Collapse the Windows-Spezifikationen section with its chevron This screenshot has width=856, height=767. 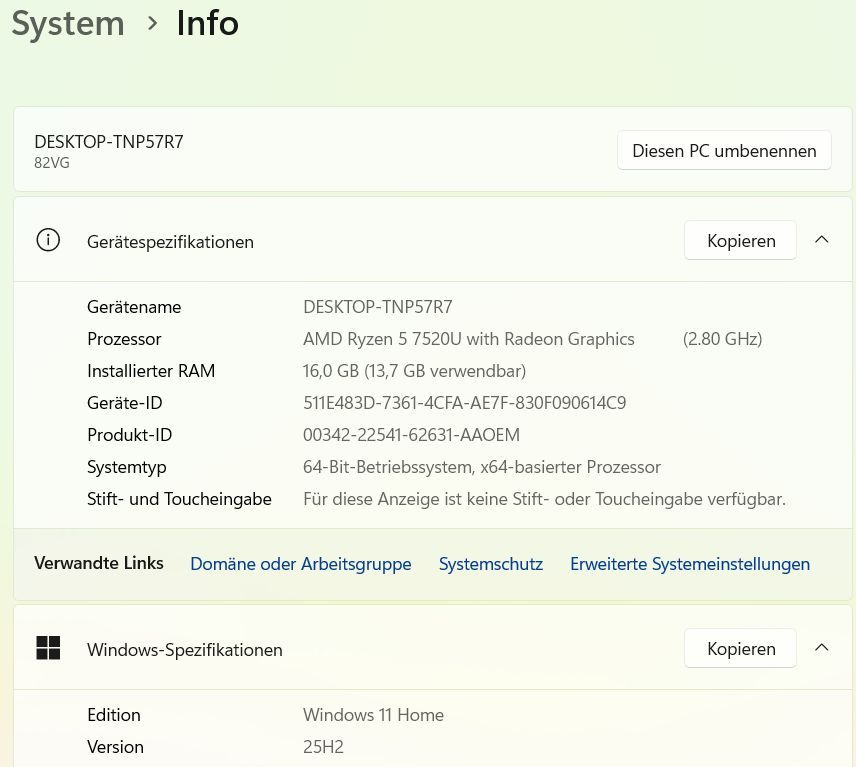(822, 648)
